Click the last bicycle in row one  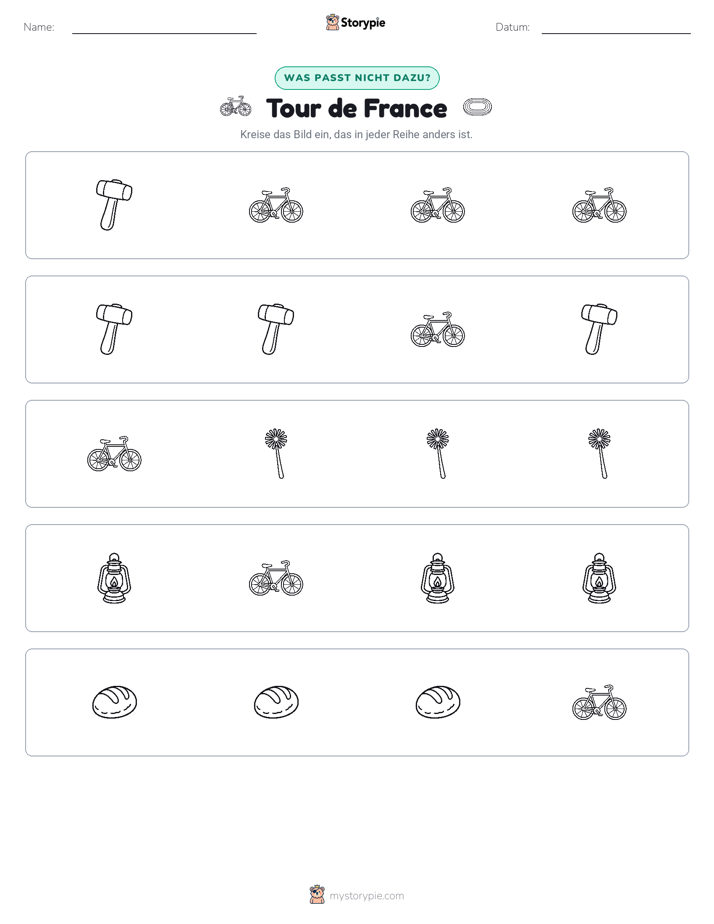click(x=599, y=205)
